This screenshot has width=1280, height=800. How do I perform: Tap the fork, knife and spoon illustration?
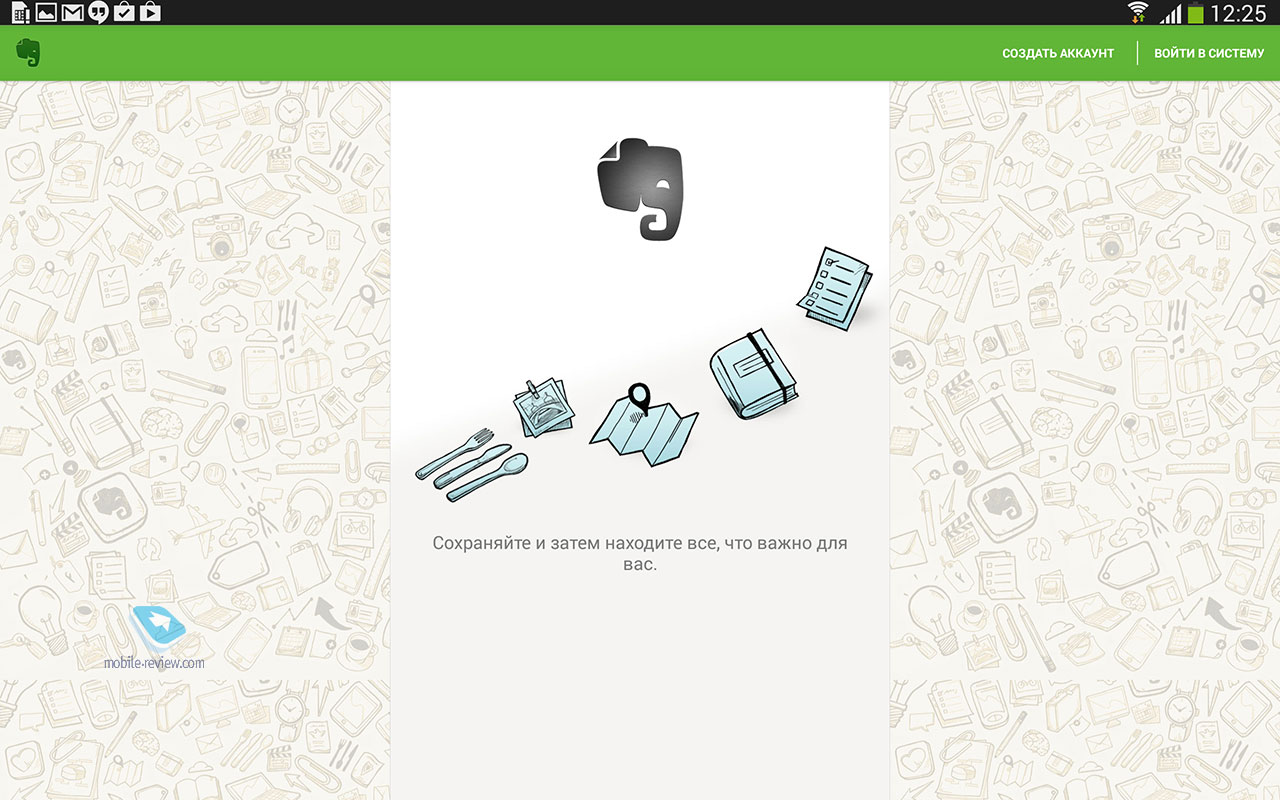click(472, 465)
